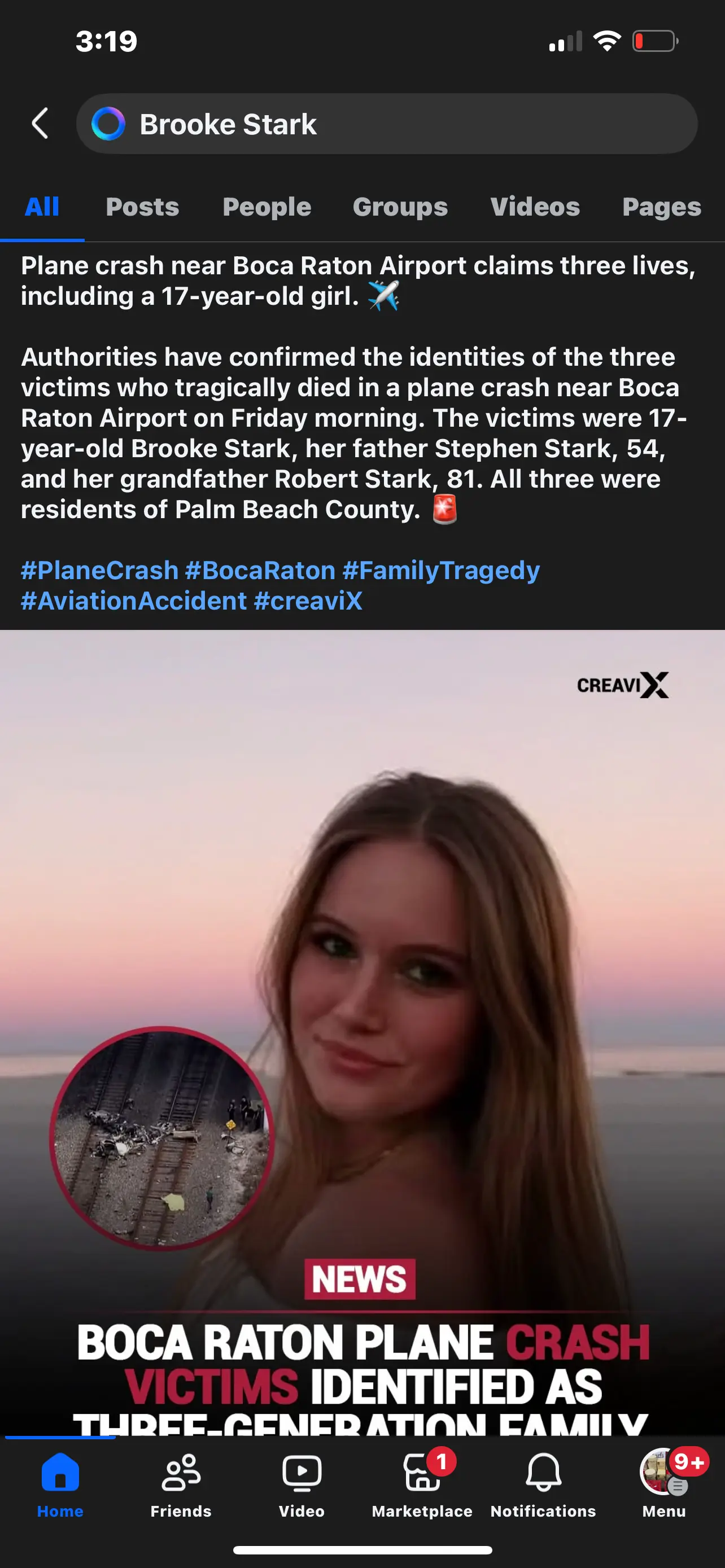Open the Friends icon
This screenshot has height=1568, width=725.
pyautogui.click(x=181, y=1472)
